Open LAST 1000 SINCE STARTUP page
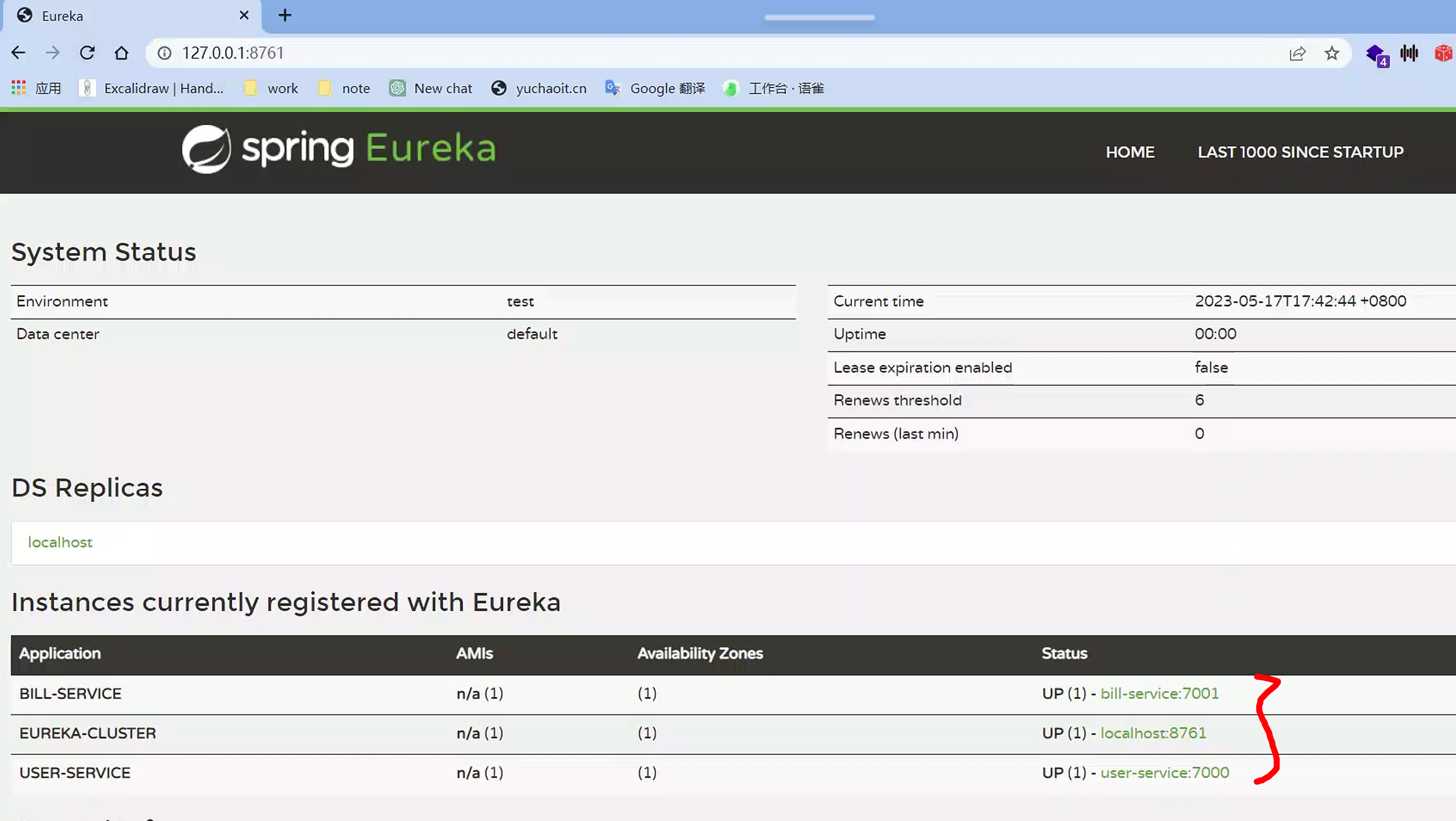1456x821 pixels. [x=1301, y=152]
